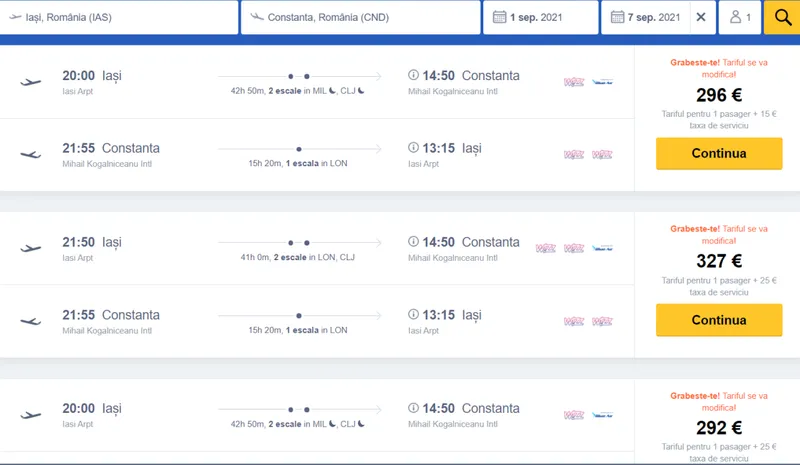Viewport: 800px width, 465px height.
Task: Click return plane icon of the second offer
Action: [x=30, y=321]
